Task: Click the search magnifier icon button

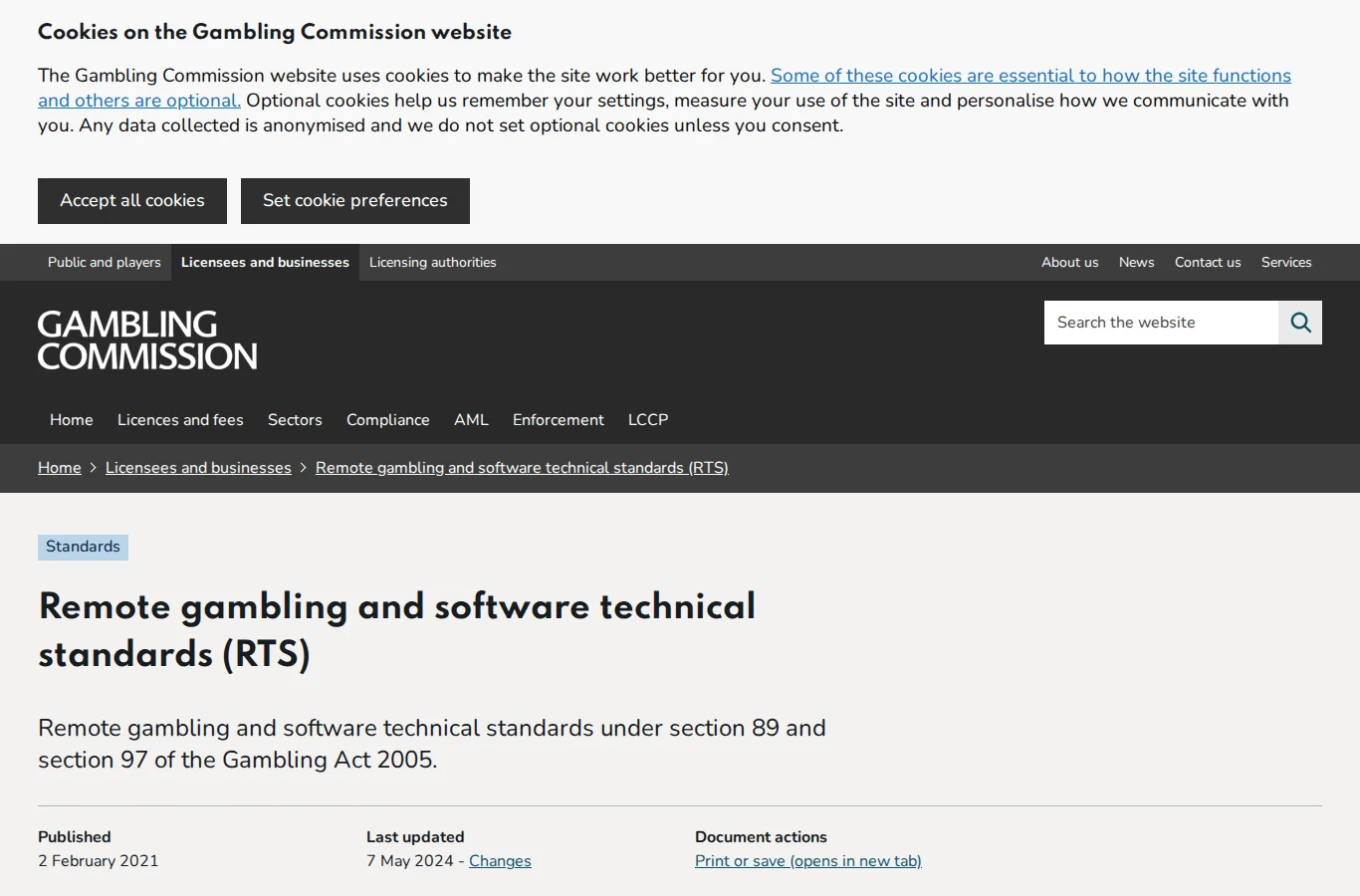Action: (x=1300, y=323)
